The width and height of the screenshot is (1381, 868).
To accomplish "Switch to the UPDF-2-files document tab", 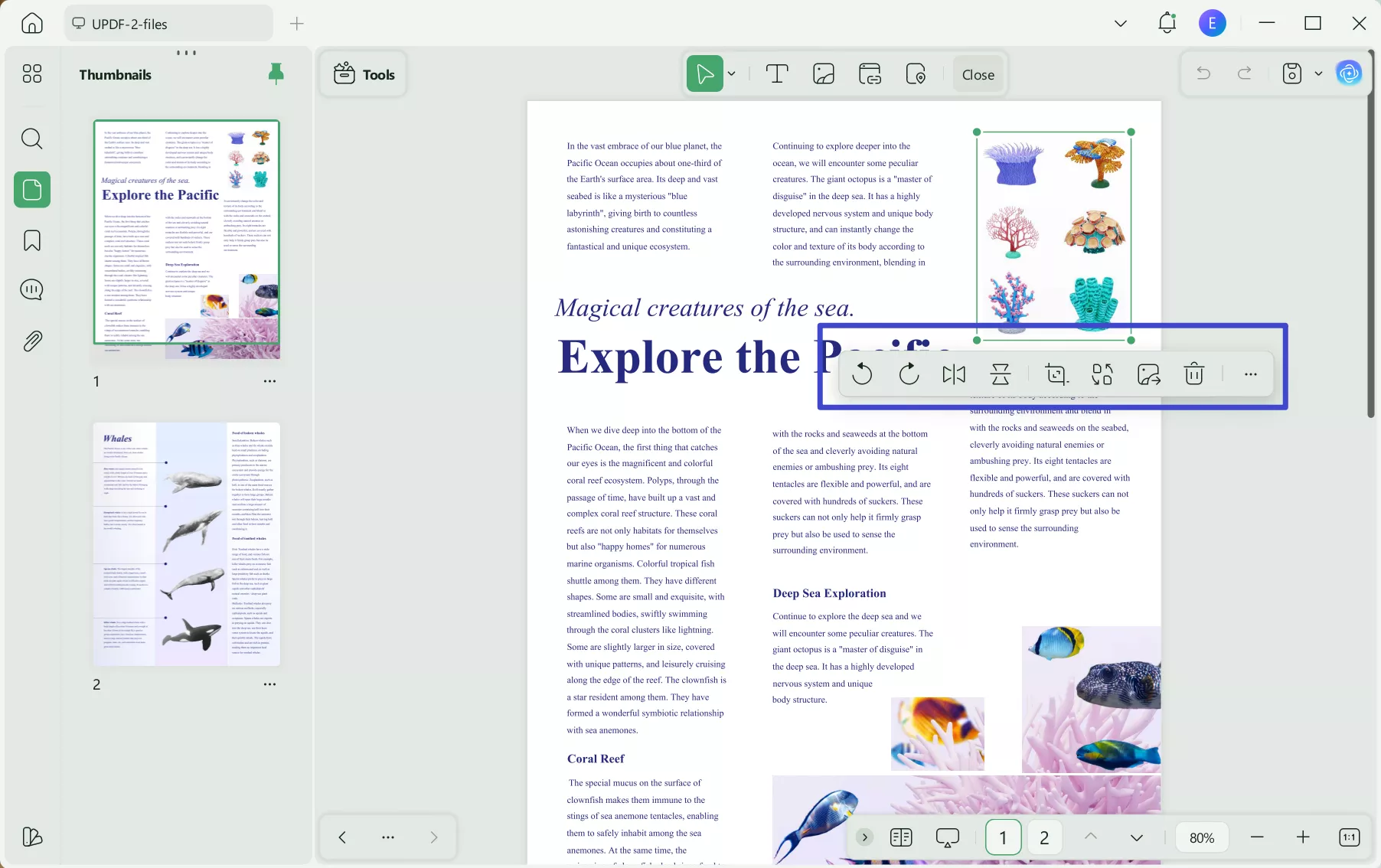I will (x=168, y=23).
